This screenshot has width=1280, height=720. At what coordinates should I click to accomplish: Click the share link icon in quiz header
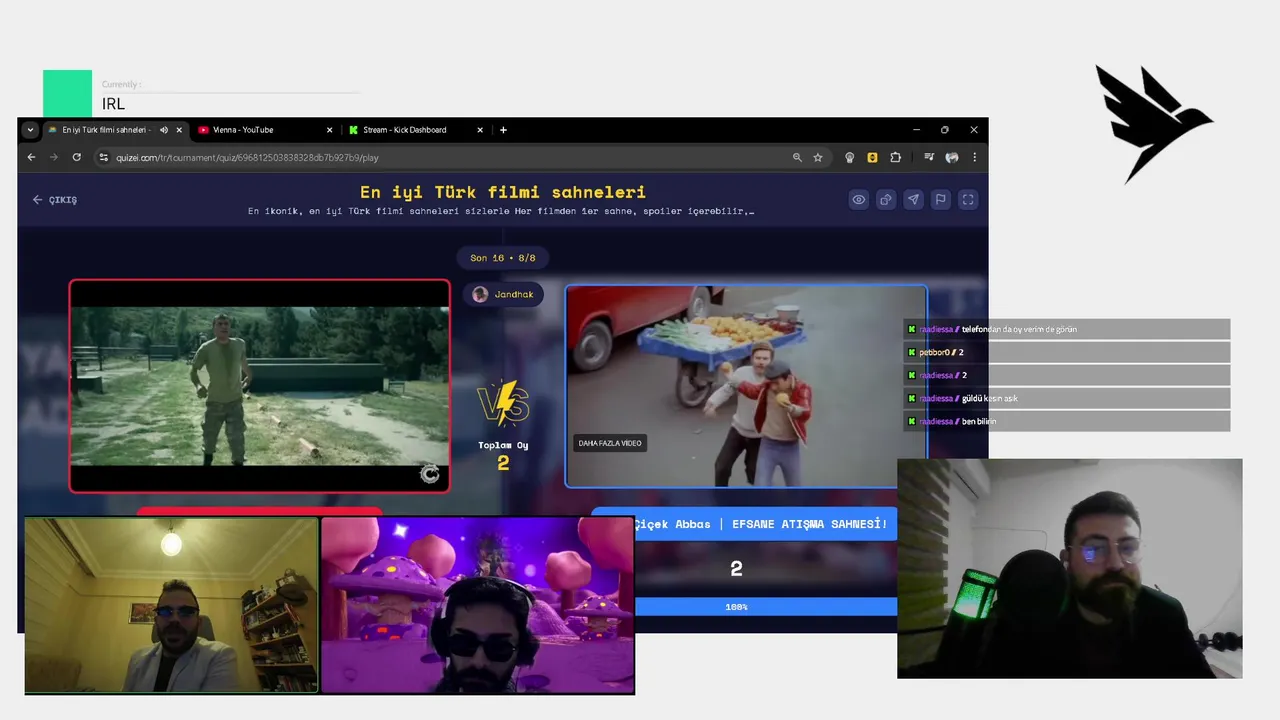(886, 200)
